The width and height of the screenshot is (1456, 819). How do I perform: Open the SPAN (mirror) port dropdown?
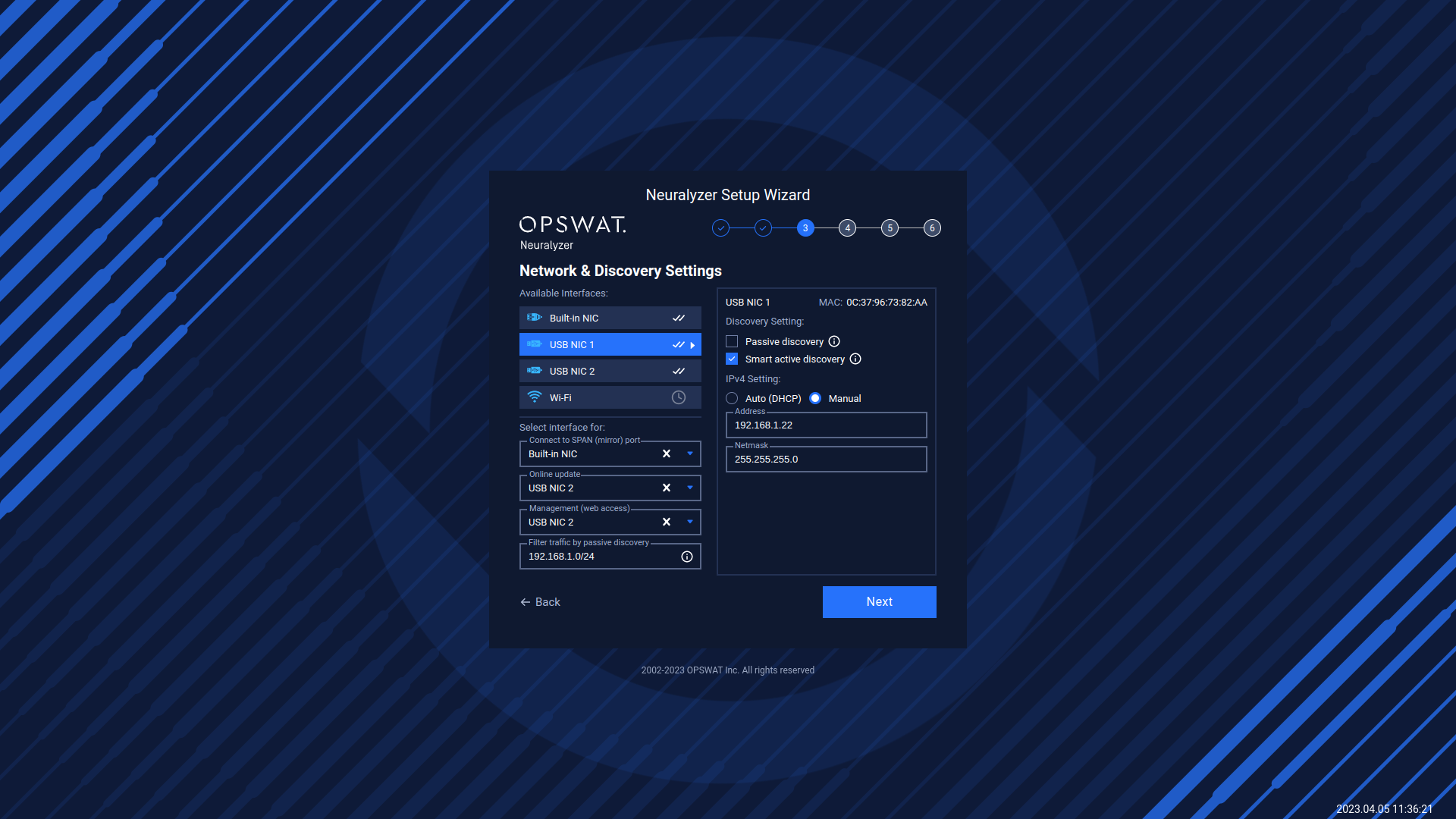(x=690, y=453)
